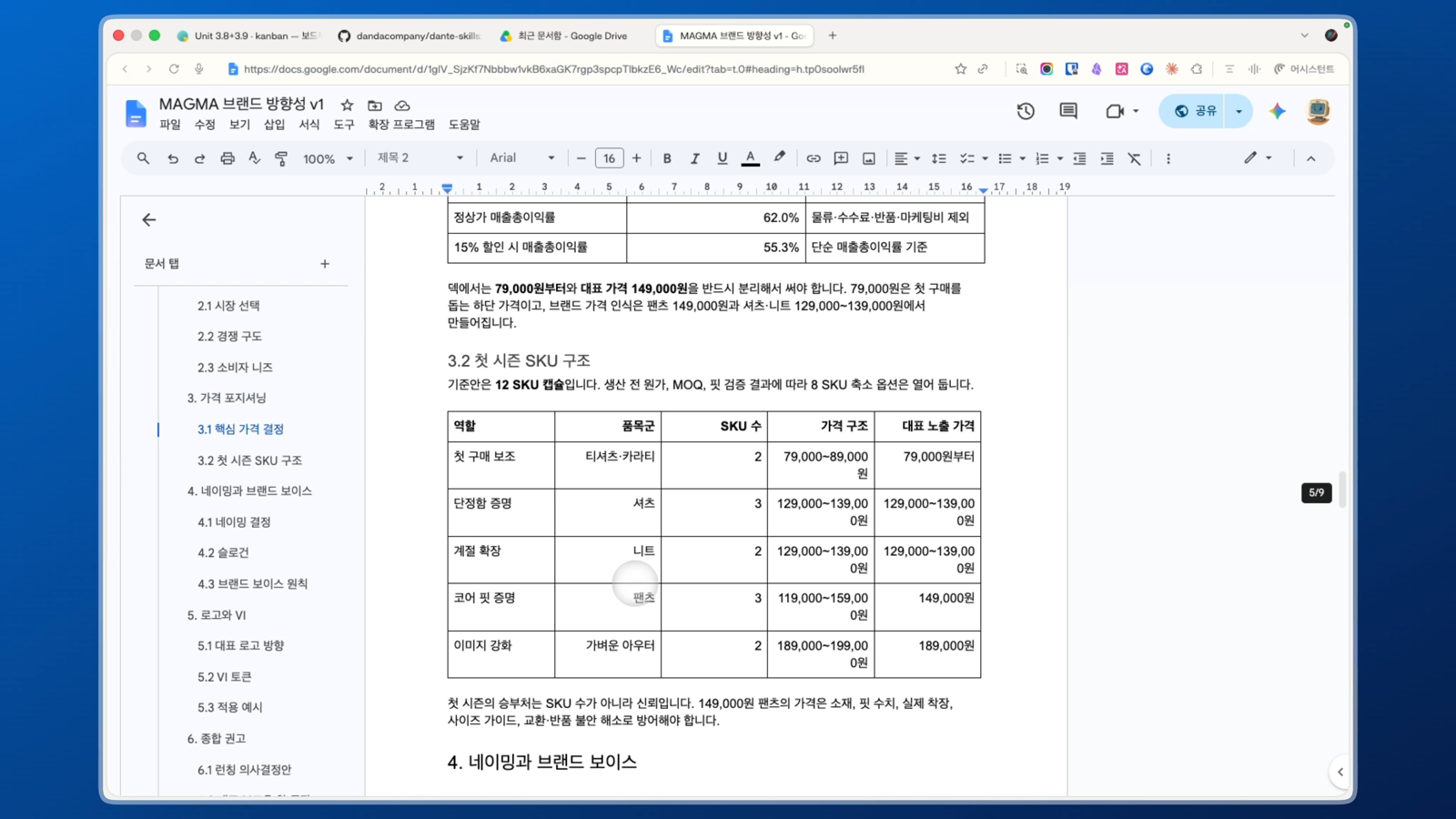Star the document
The image size is (1456, 819).
(x=347, y=106)
